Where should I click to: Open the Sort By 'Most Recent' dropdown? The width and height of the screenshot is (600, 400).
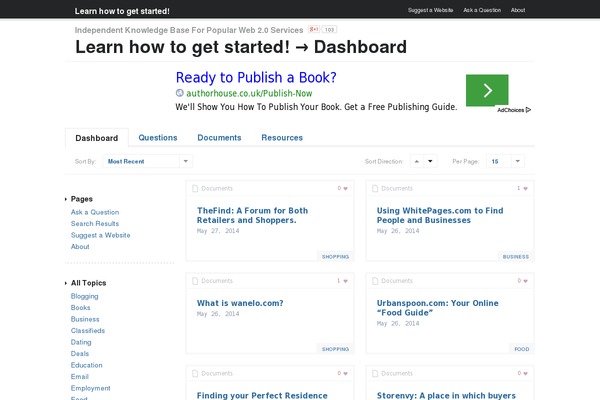pyautogui.click(x=148, y=161)
